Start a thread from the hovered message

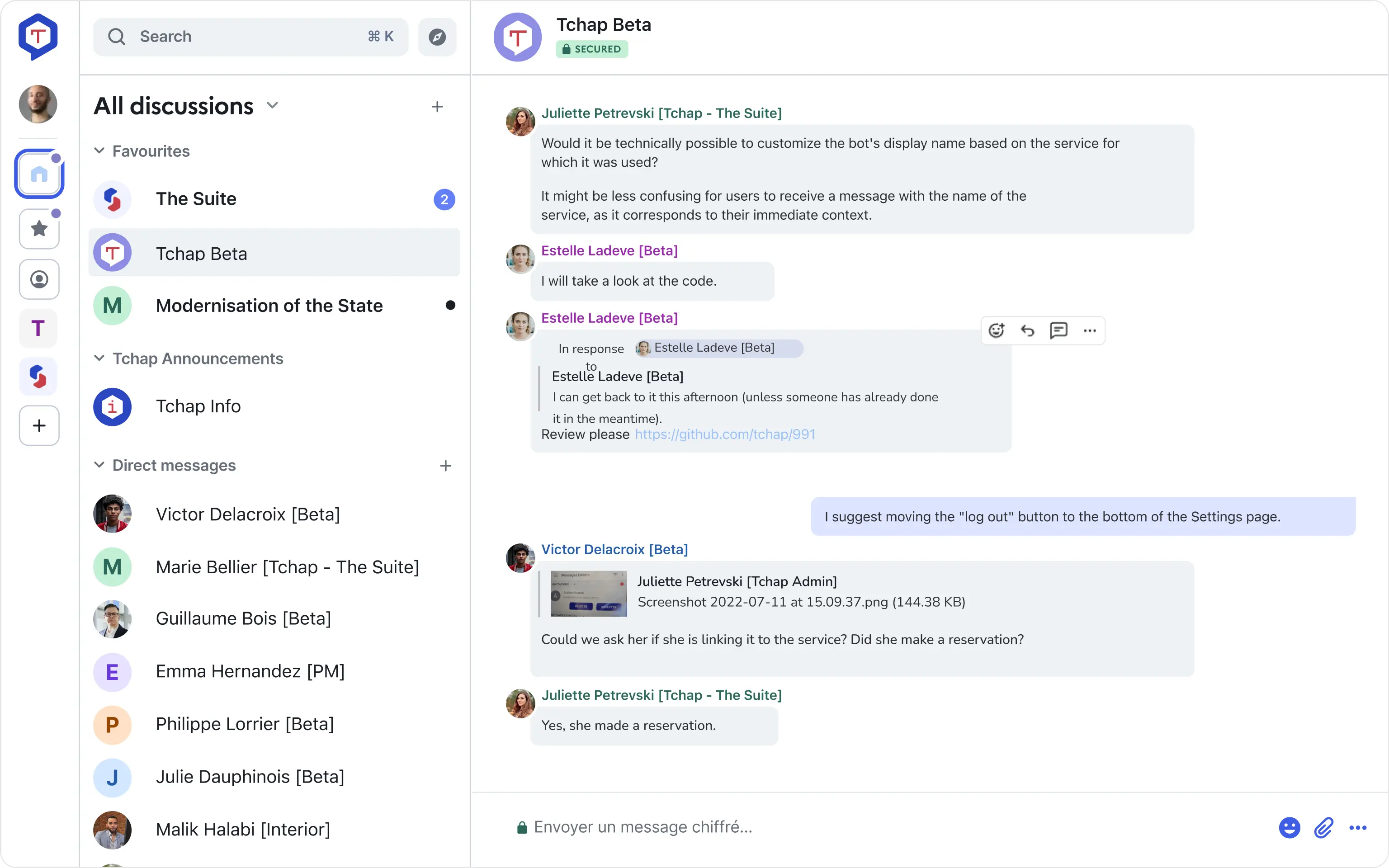[1058, 330]
